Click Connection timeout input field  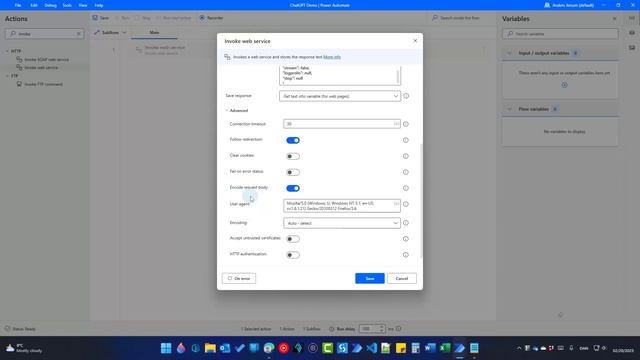(x=342, y=124)
